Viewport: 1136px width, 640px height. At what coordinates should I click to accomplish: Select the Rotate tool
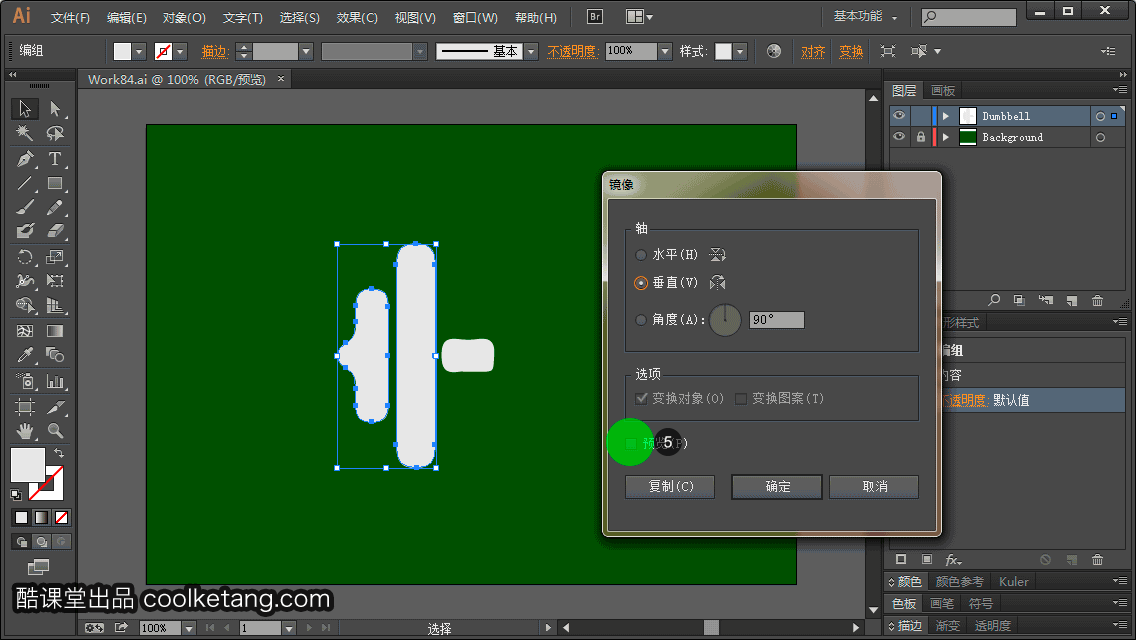25,257
